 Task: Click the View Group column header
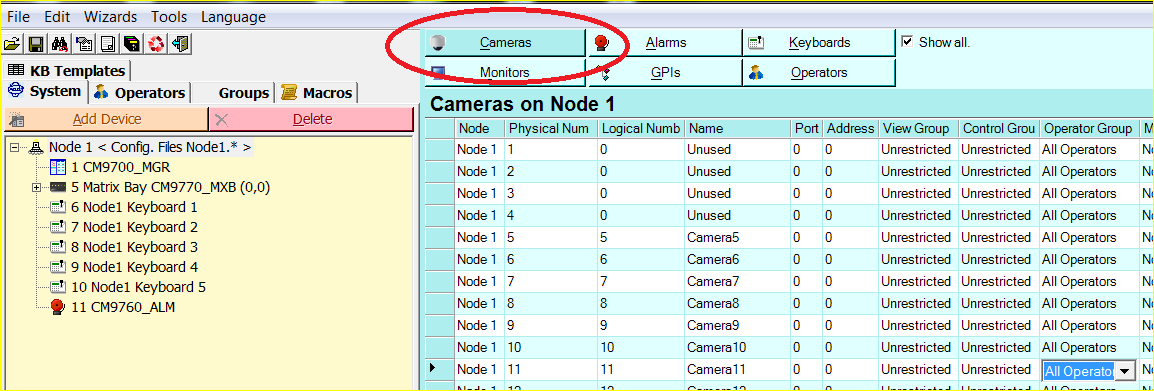(x=919, y=129)
